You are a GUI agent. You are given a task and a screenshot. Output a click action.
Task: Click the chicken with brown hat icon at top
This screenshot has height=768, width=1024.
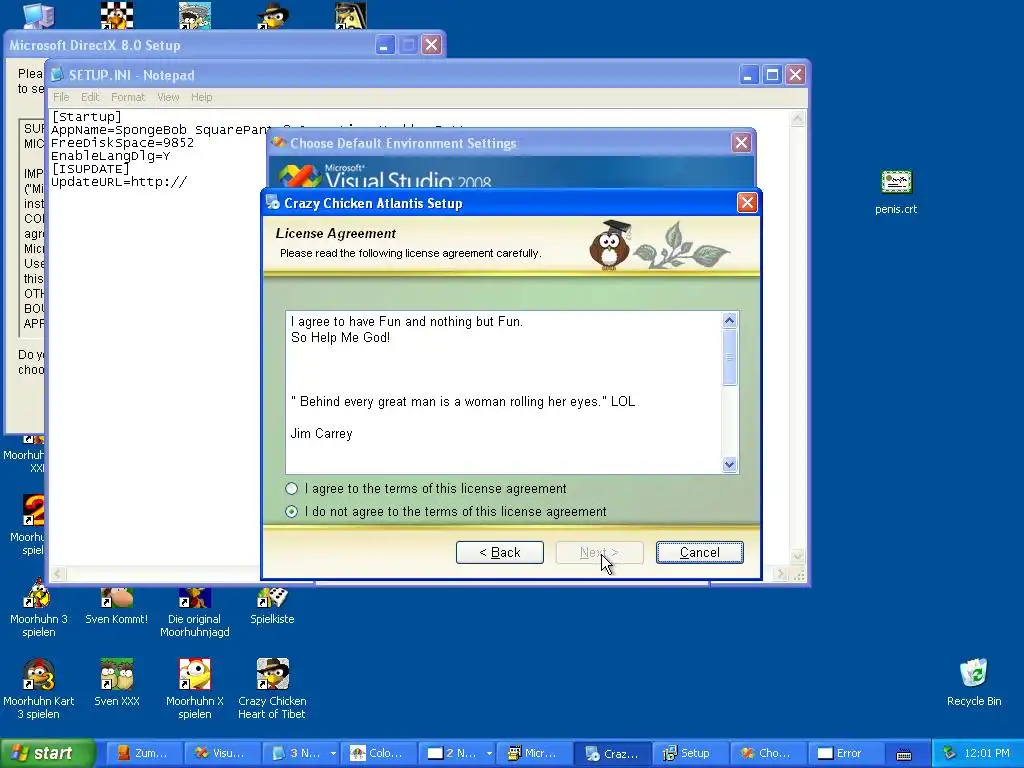[273, 15]
